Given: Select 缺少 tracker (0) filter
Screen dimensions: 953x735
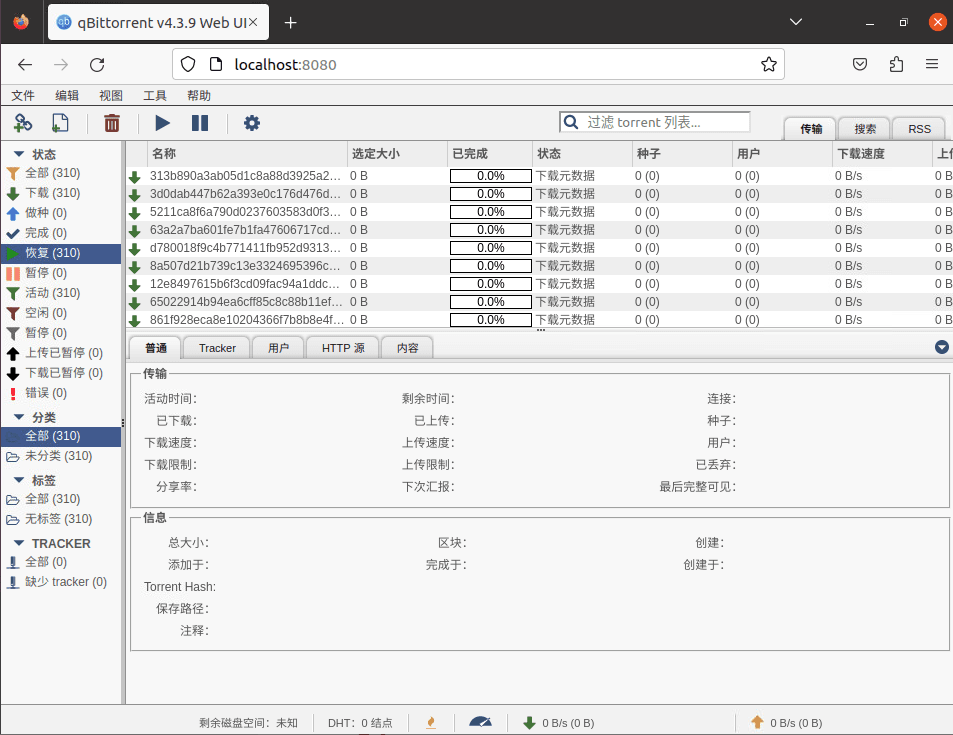Looking at the screenshot, I should 61,582.
